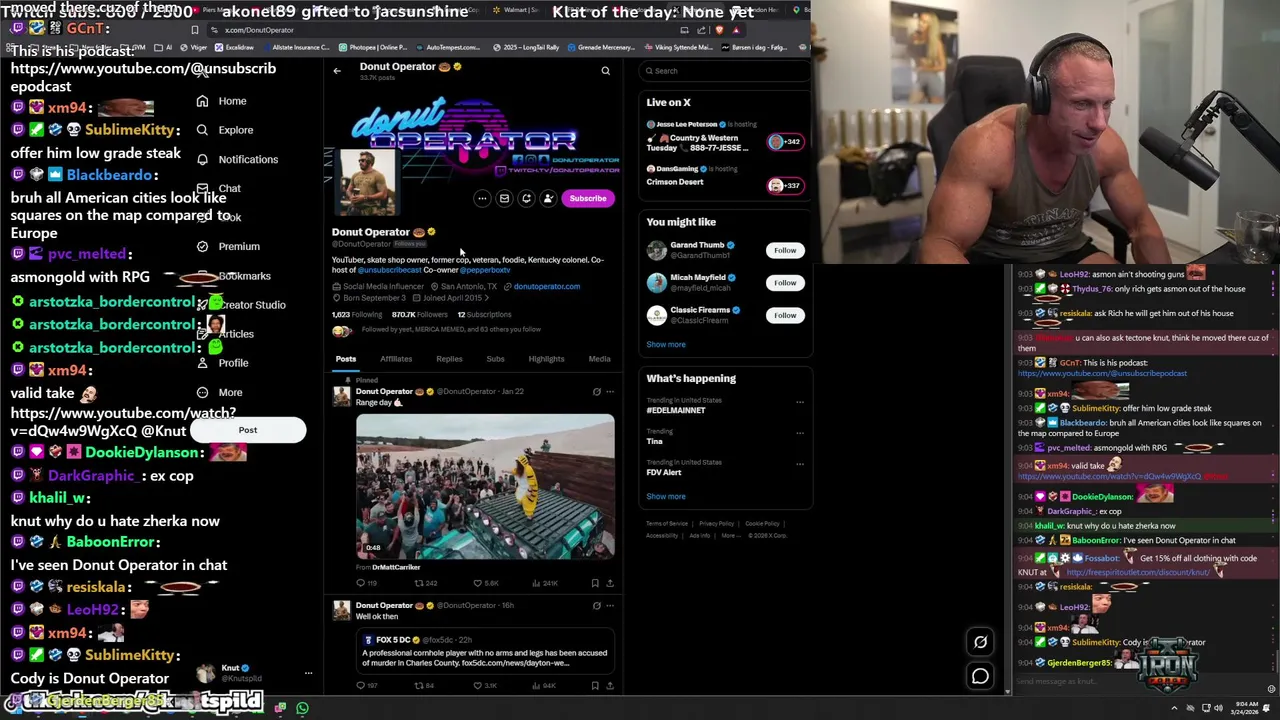The image size is (1280, 720).
Task: Share the Range day post
Action: [x=610, y=583]
